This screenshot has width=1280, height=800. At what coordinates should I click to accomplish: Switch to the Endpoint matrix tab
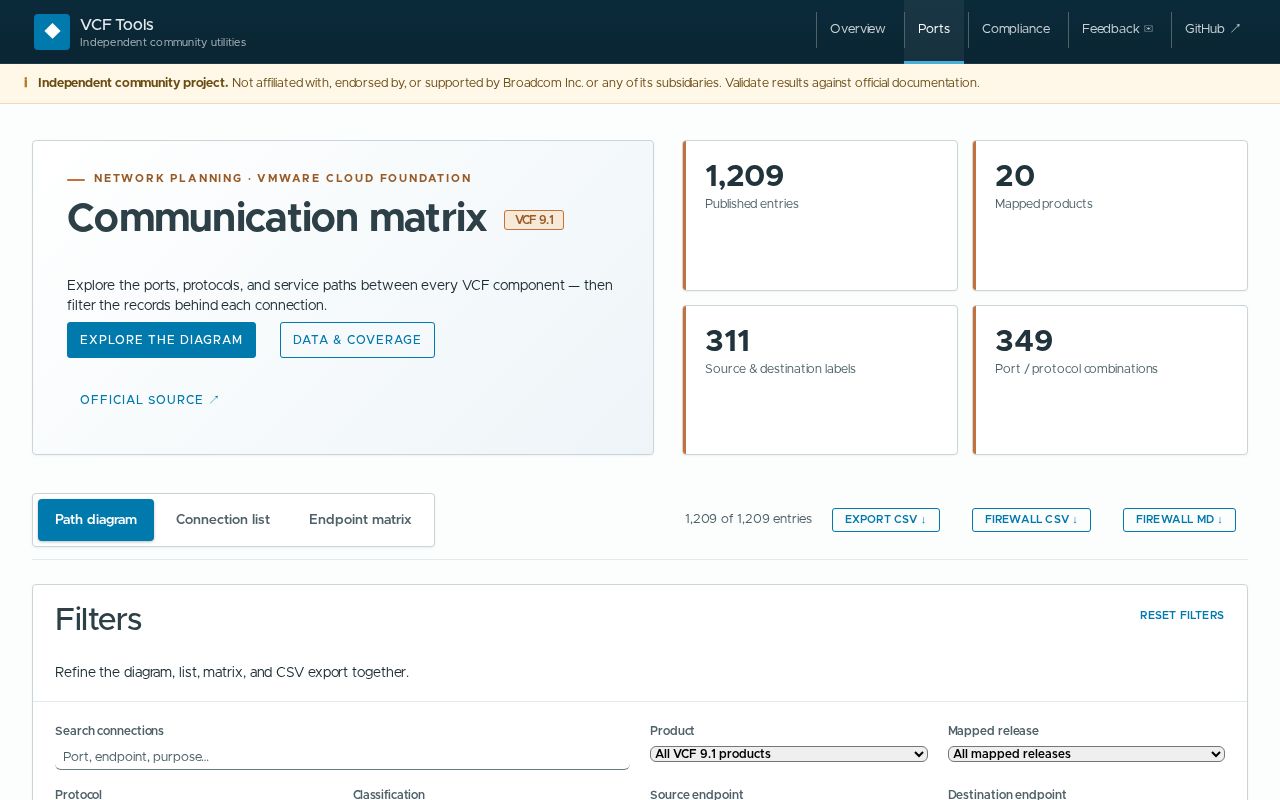[x=360, y=520]
